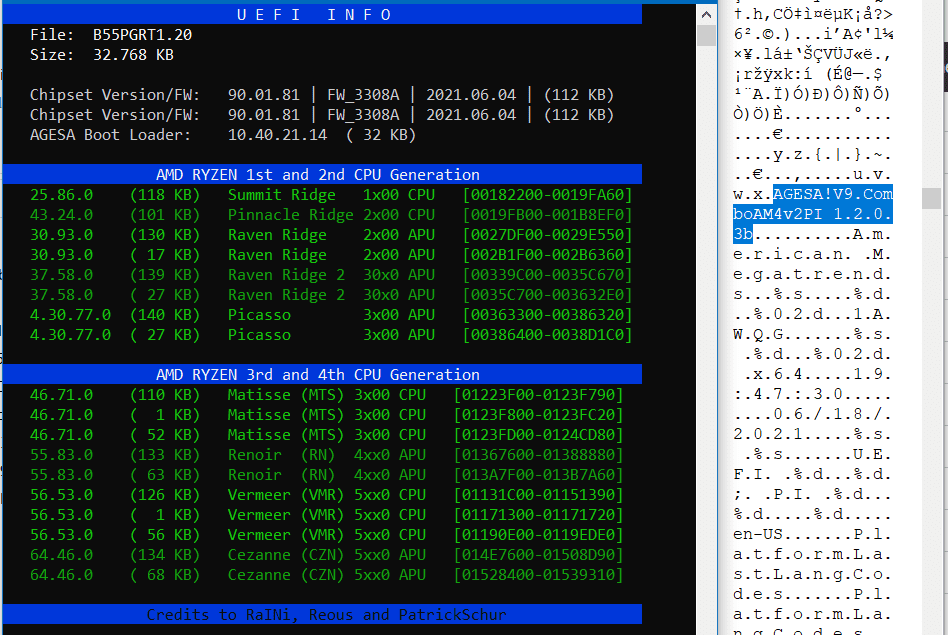Image resolution: width=948 pixels, height=635 pixels.
Task: Click the file name B55PGRT1.20
Action: [x=142, y=34]
